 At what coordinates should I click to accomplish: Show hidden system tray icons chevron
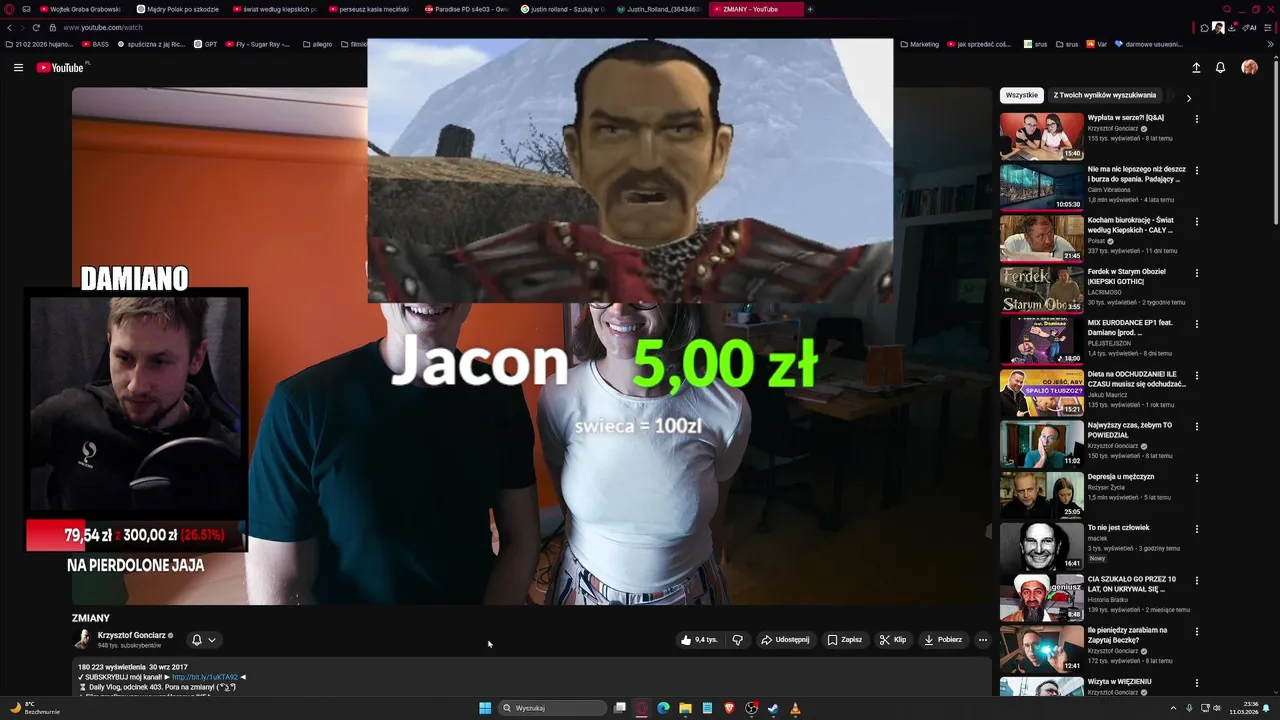point(1173,708)
